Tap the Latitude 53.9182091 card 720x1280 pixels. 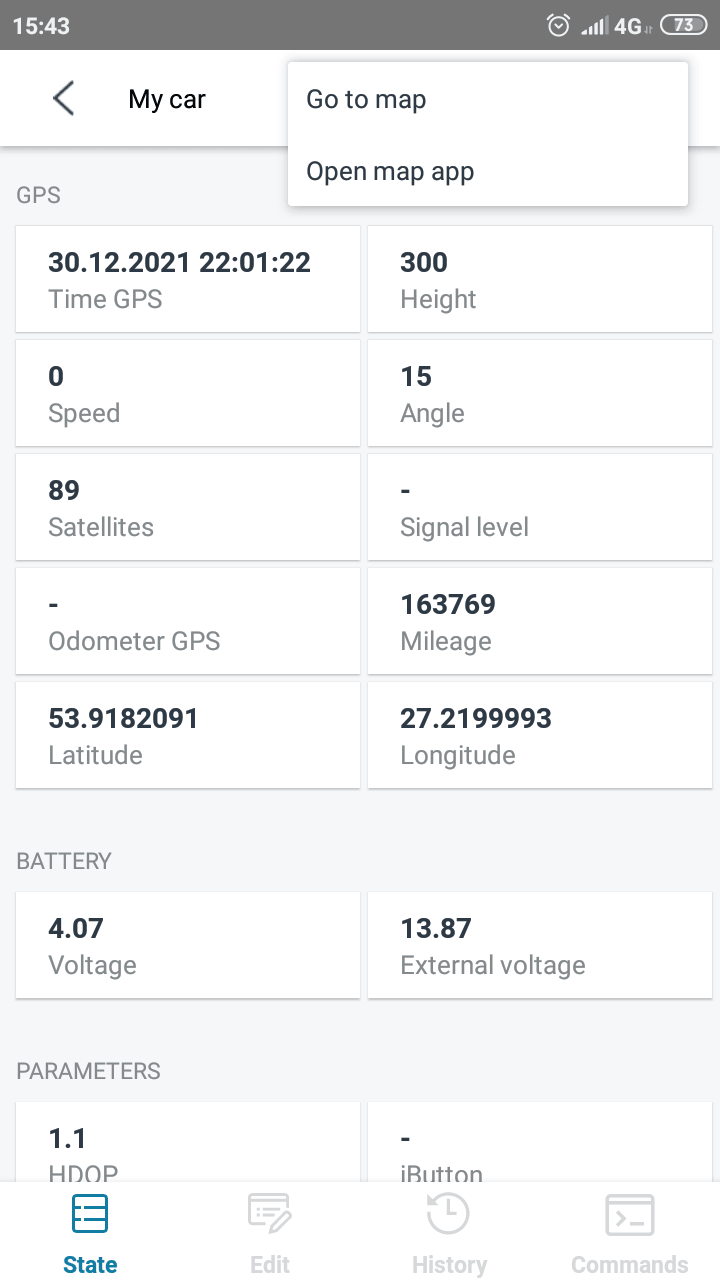point(188,735)
